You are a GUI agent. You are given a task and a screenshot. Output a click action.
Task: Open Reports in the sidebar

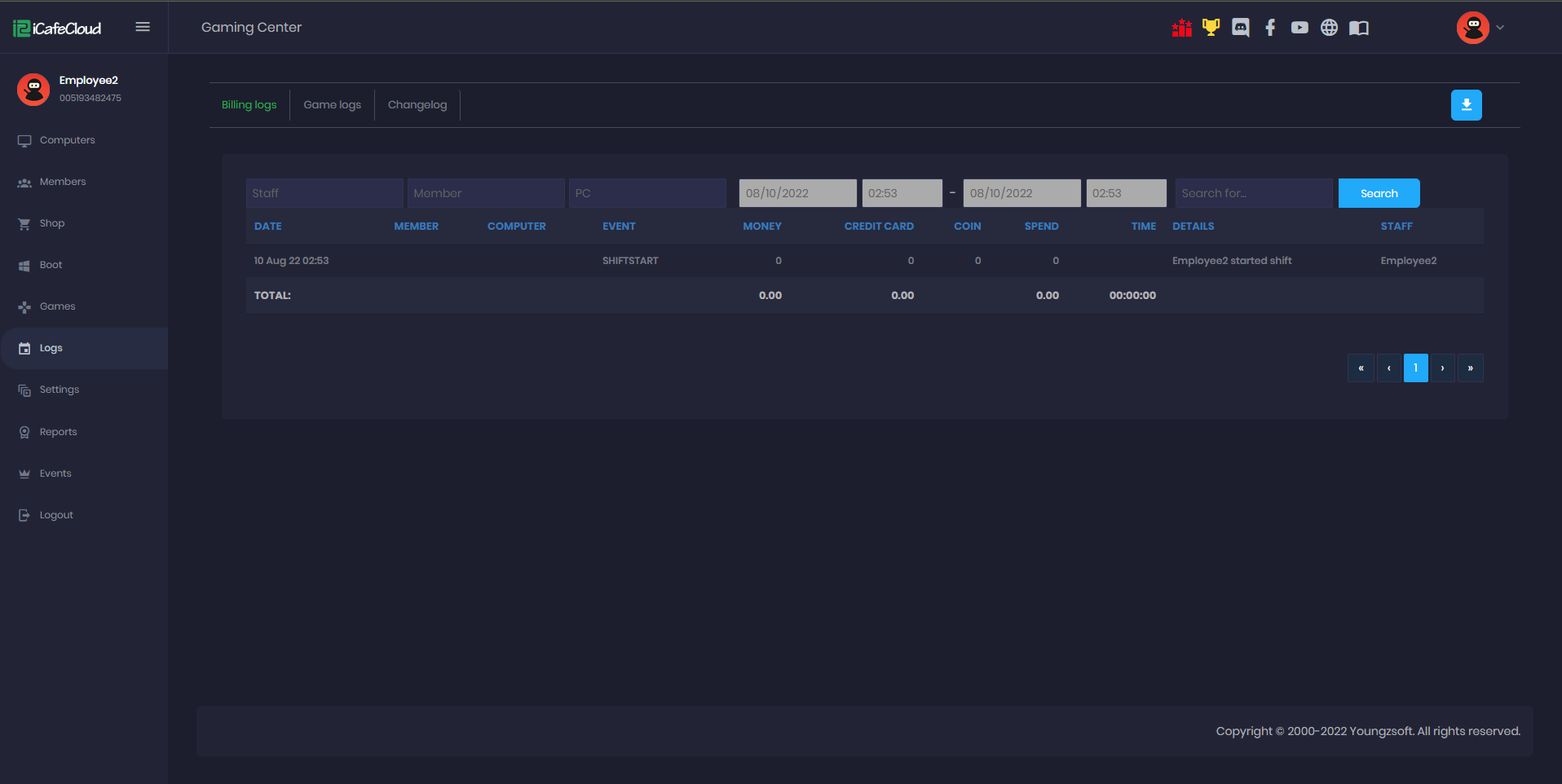coord(58,432)
